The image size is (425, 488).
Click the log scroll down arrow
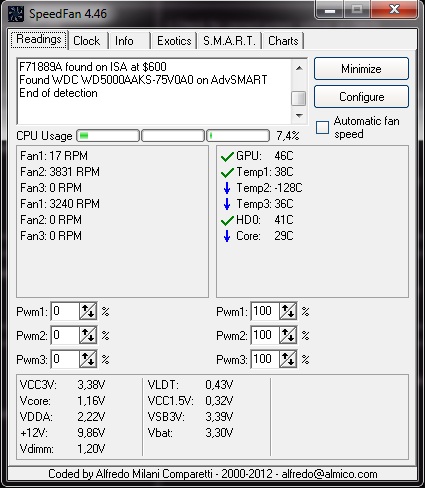point(299,116)
